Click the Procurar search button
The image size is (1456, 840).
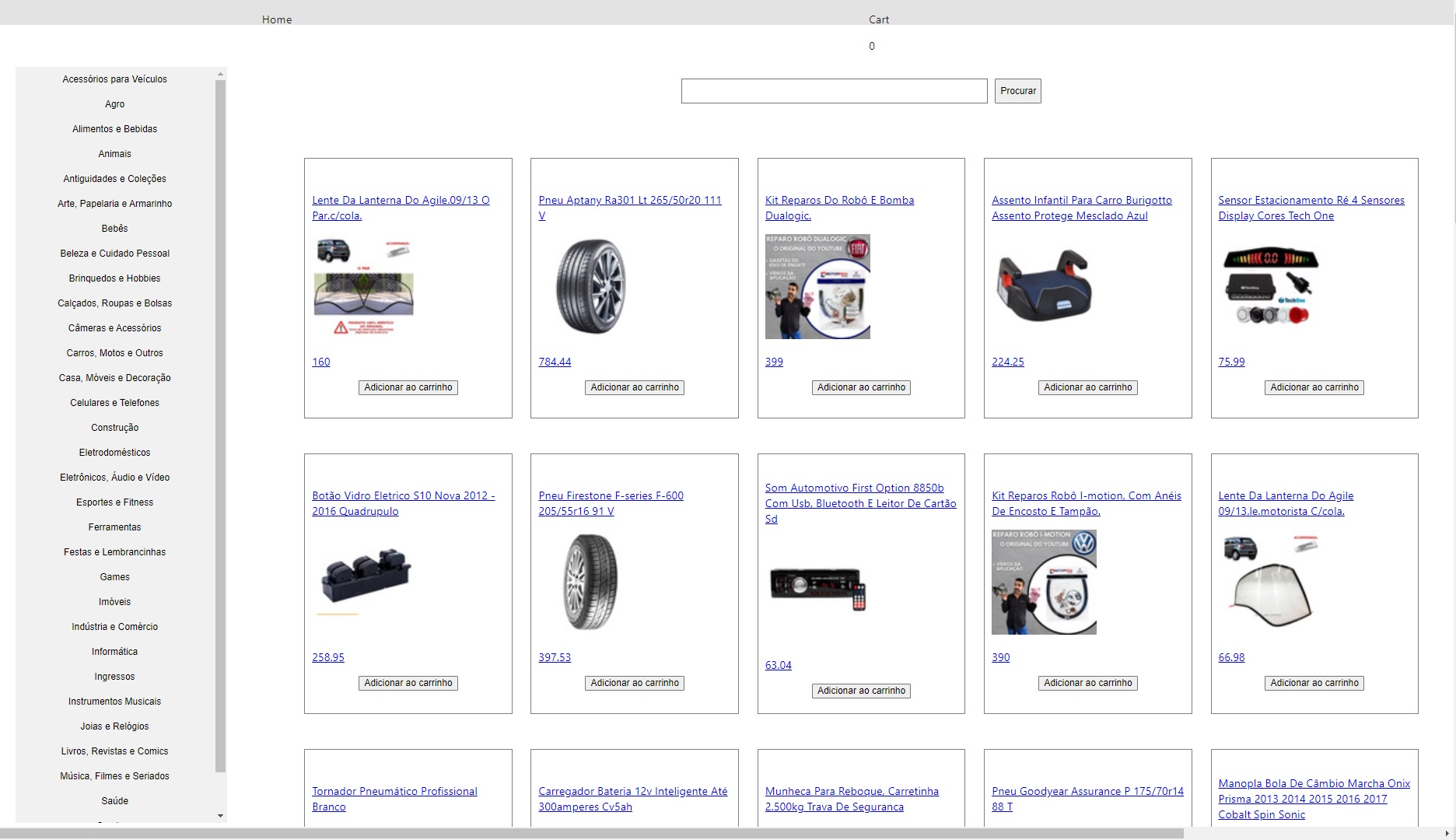[1018, 91]
